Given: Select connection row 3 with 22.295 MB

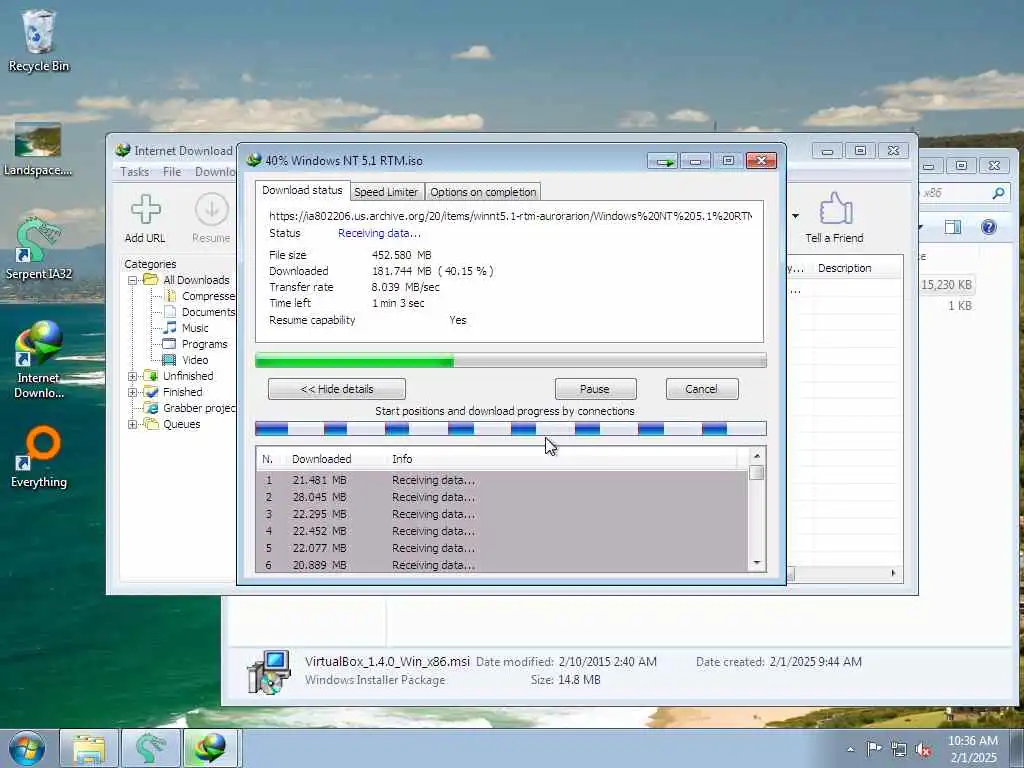Looking at the screenshot, I should click(x=502, y=514).
